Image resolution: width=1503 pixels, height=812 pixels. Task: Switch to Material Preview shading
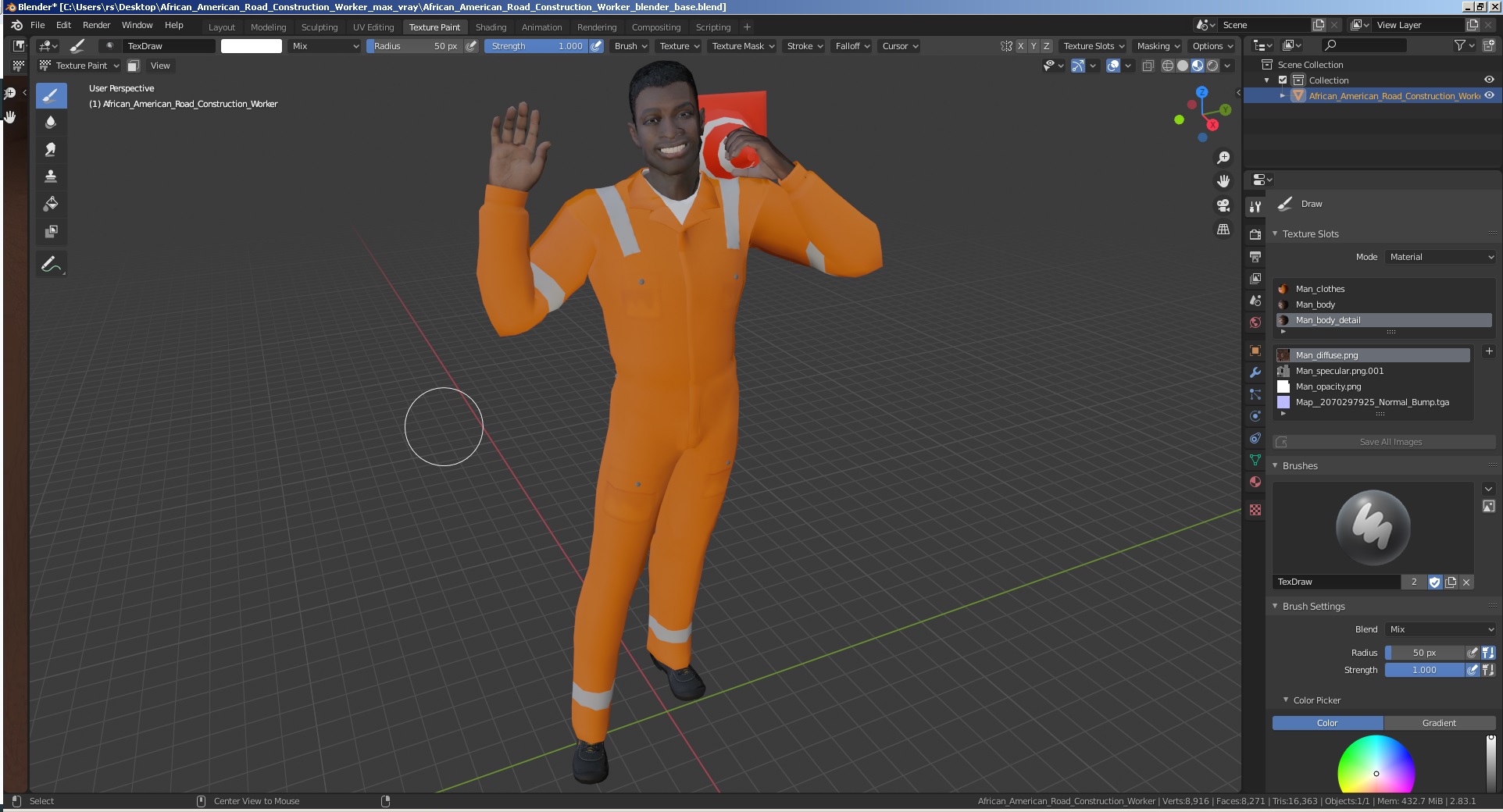click(1198, 66)
